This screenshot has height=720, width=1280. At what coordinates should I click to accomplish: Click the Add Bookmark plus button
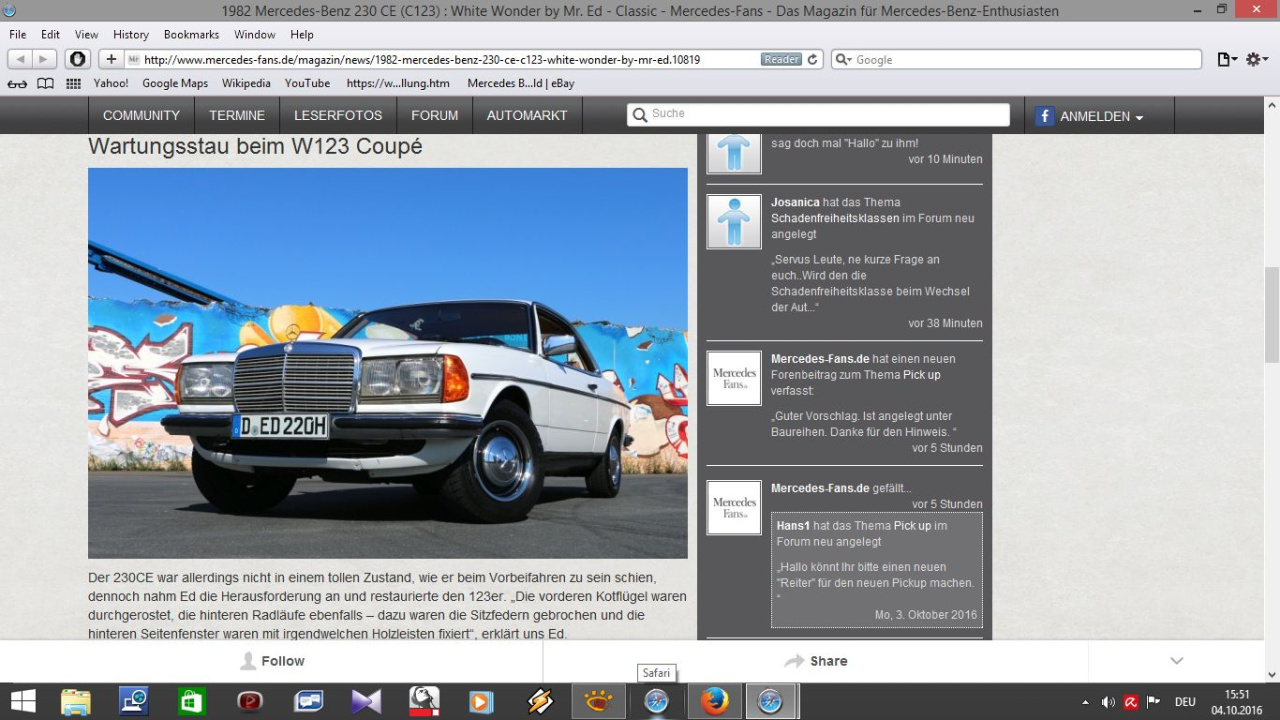point(111,60)
